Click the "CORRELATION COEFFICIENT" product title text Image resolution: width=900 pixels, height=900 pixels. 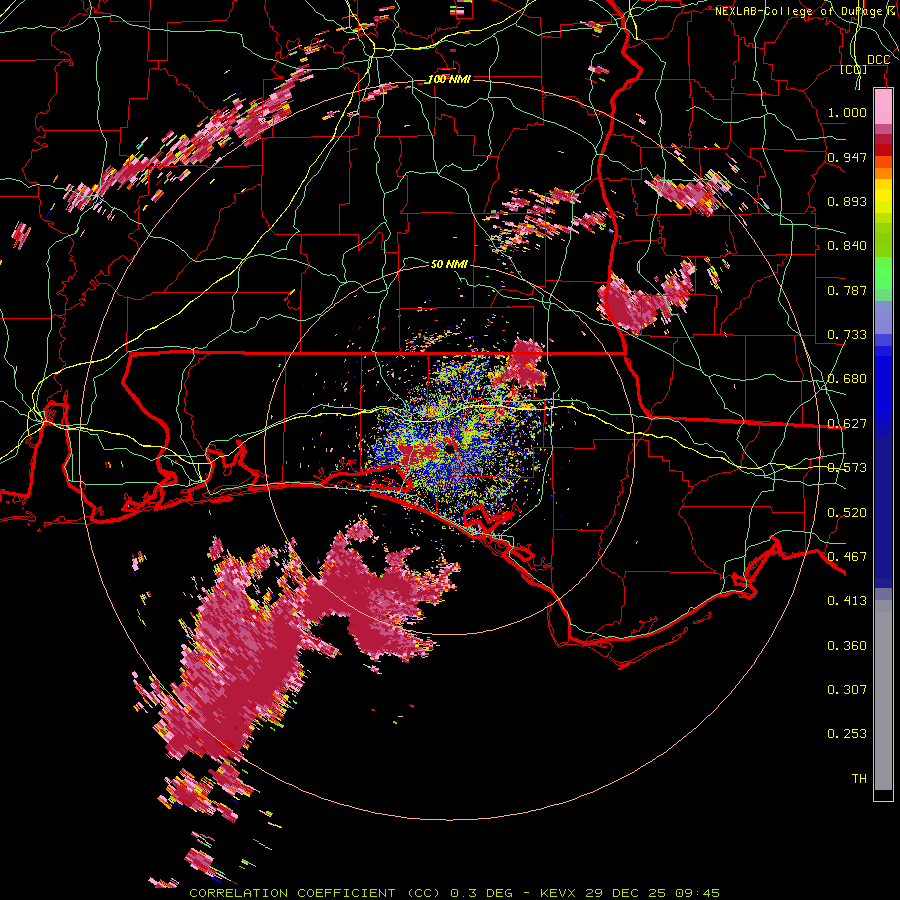(x=292, y=893)
